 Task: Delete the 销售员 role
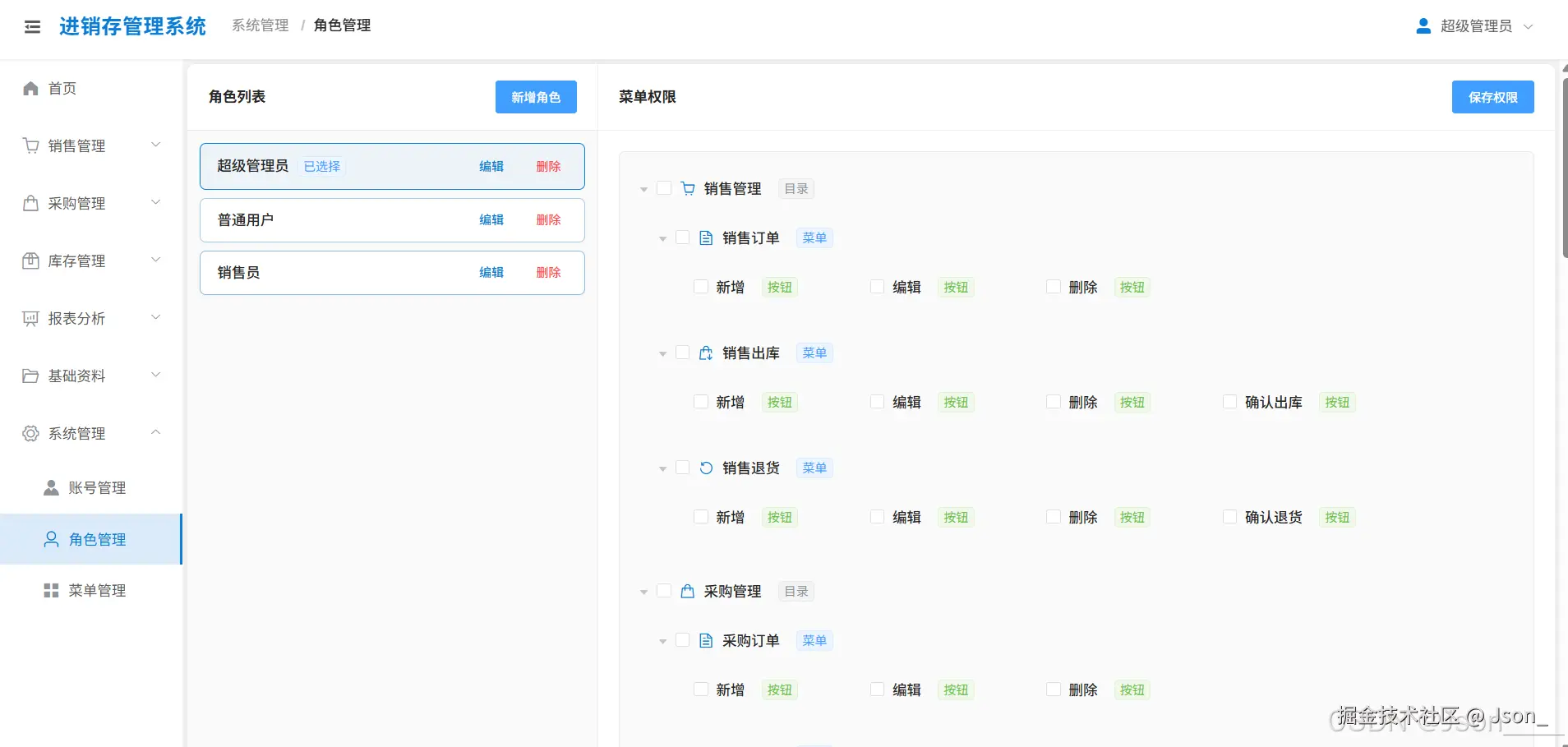pyautogui.click(x=548, y=272)
